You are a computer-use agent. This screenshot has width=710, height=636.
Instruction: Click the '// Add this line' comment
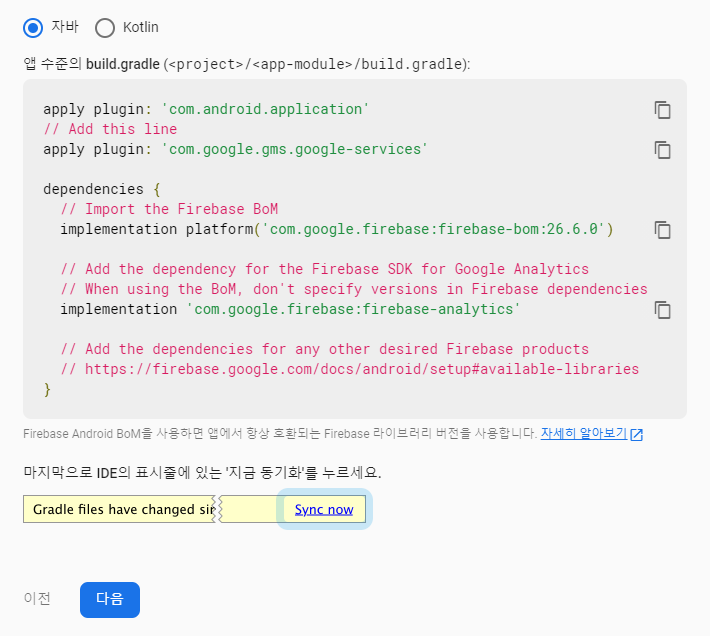tap(110, 129)
